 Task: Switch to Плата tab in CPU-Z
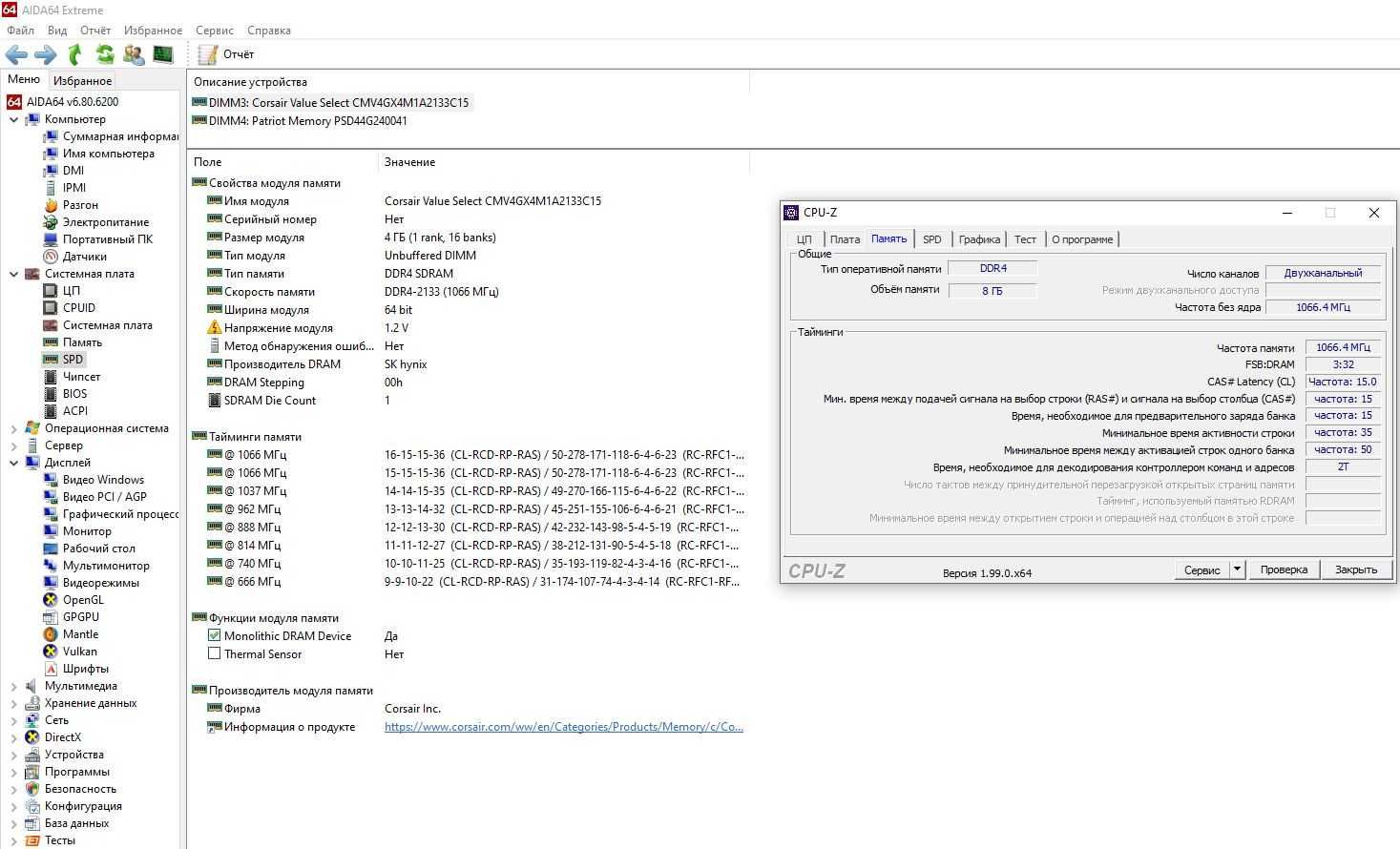point(845,239)
